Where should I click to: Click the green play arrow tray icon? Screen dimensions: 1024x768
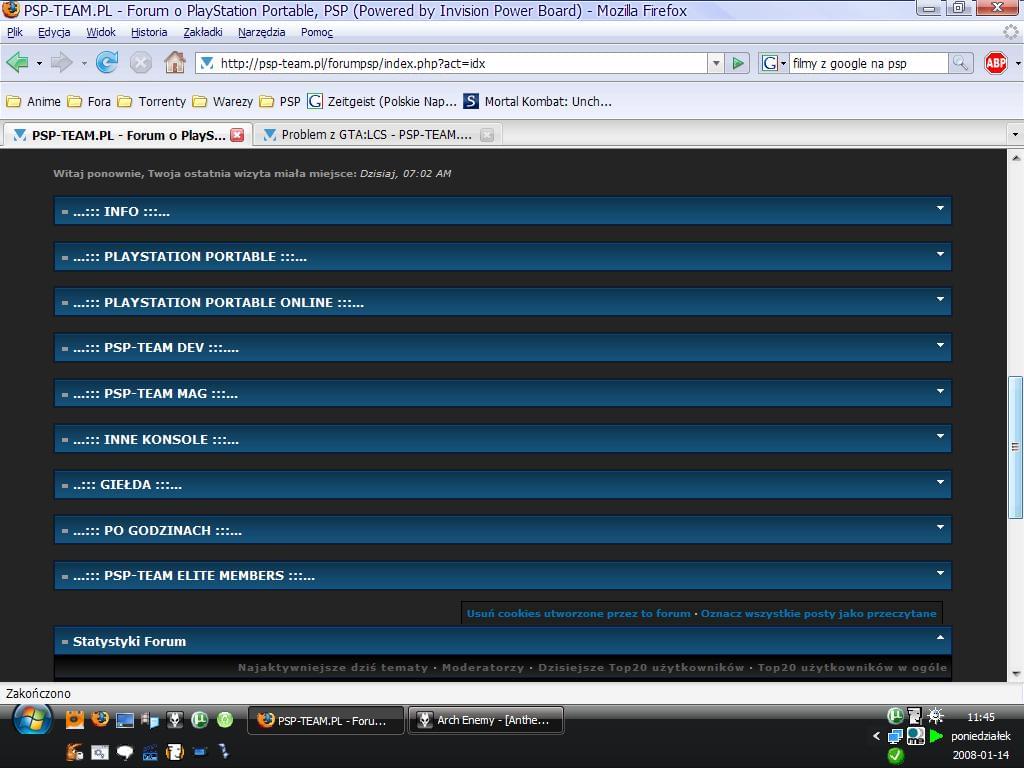[936, 736]
